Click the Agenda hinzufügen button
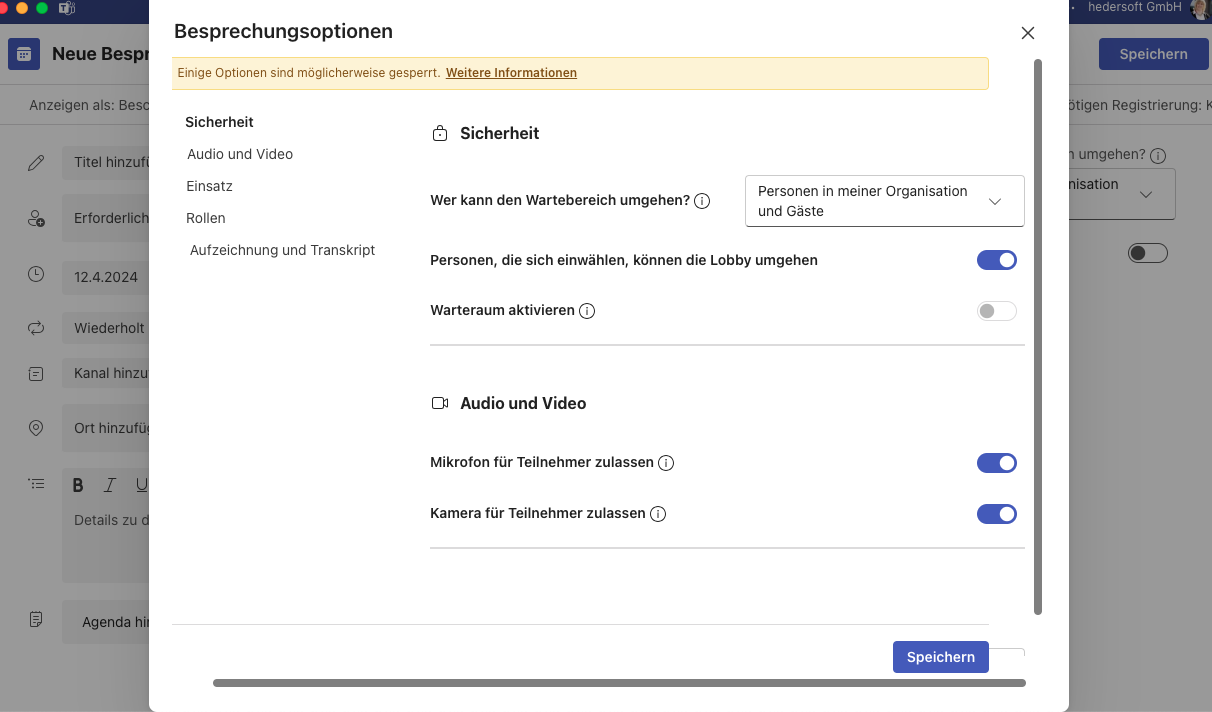Viewport: 1212px width, 712px height. pyautogui.click(x=106, y=622)
